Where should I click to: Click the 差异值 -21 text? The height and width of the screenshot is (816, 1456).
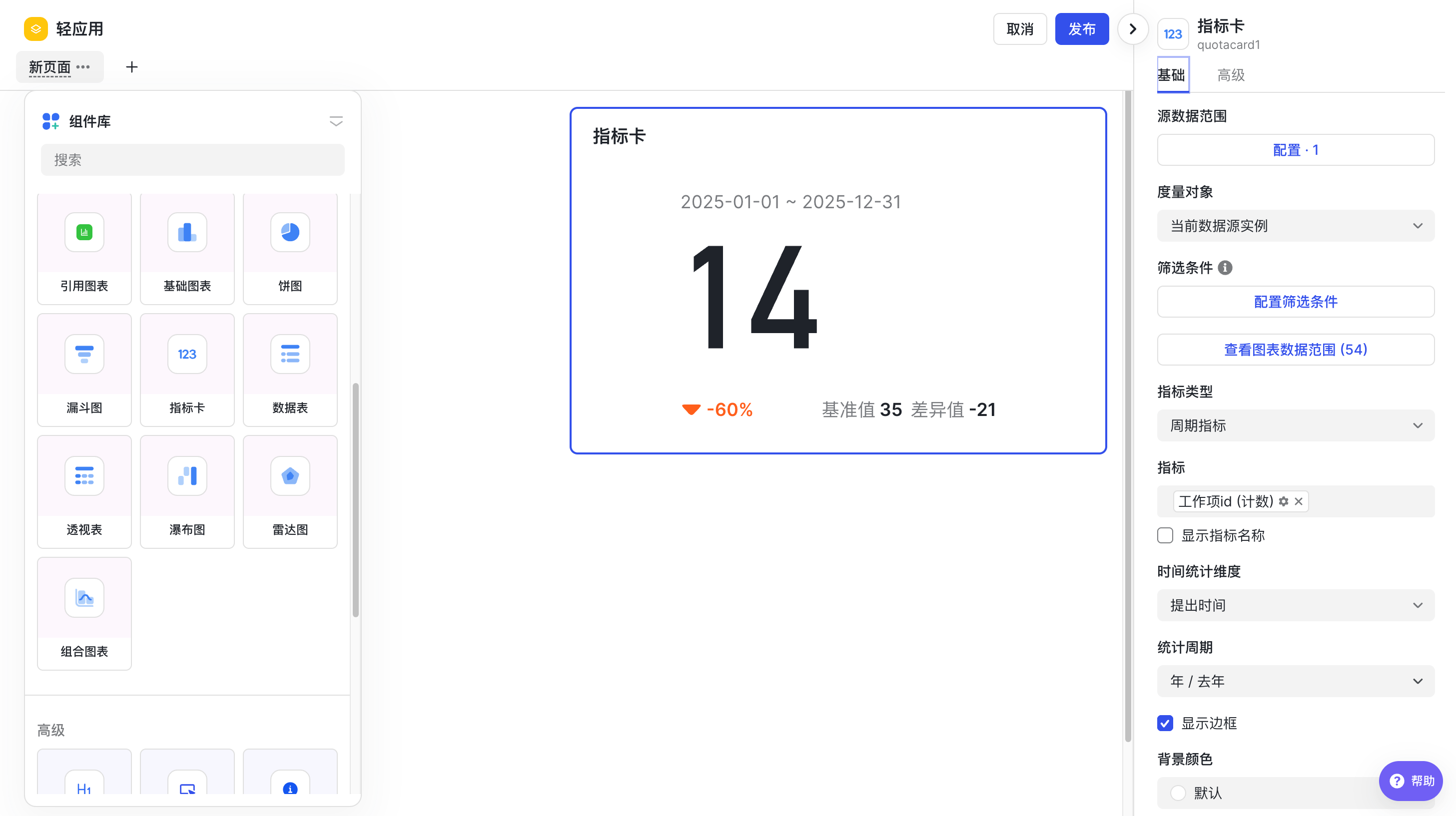(x=953, y=409)
